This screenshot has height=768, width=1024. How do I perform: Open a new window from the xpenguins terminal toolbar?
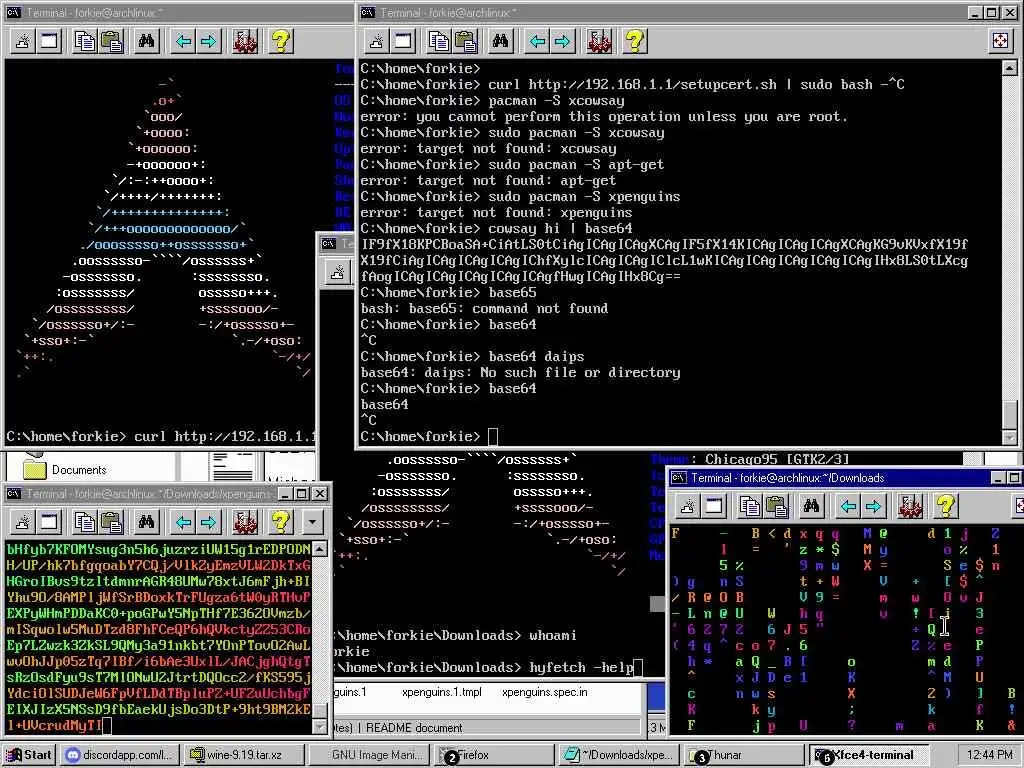point(50,522)
